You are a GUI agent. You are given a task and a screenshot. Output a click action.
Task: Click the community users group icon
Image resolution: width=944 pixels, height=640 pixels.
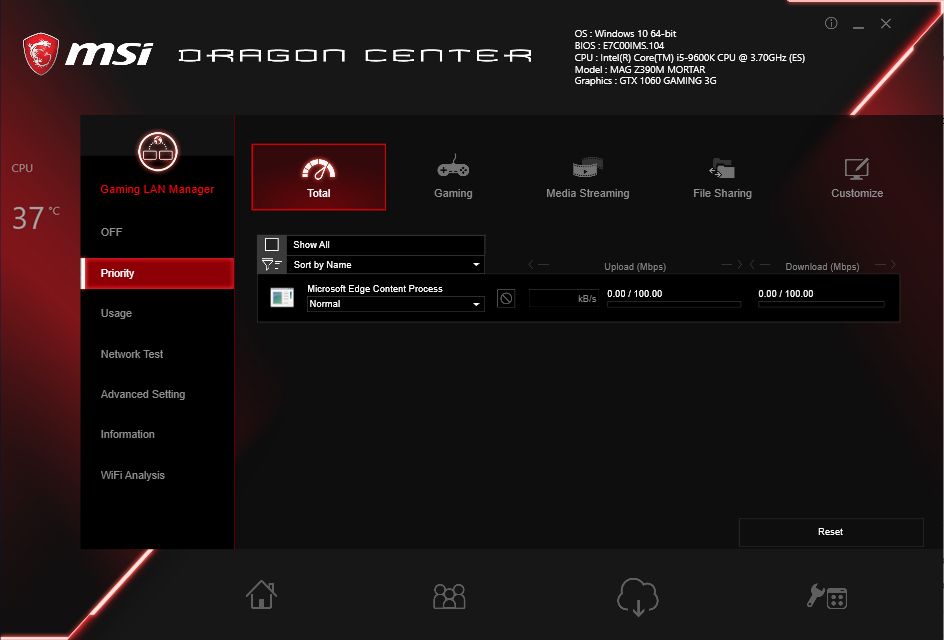[449, 596]
